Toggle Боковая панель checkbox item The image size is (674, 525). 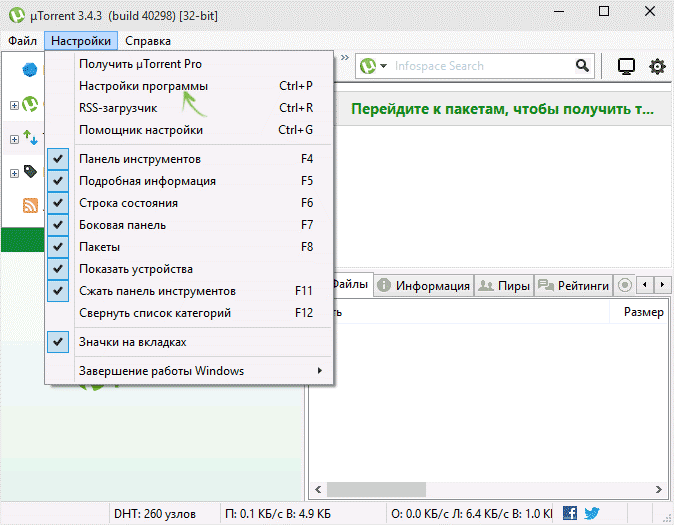click(189, 225)
